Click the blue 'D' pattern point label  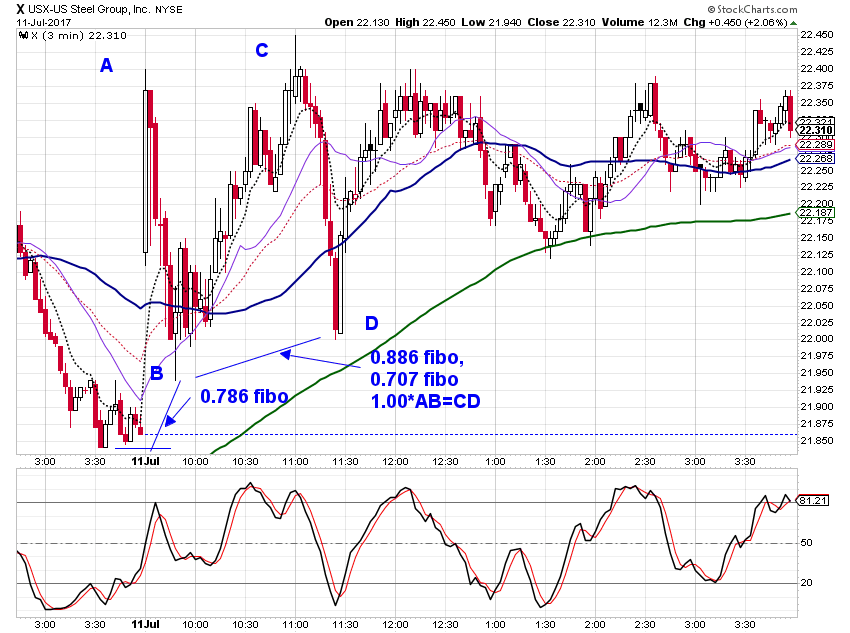coord(371,324)
